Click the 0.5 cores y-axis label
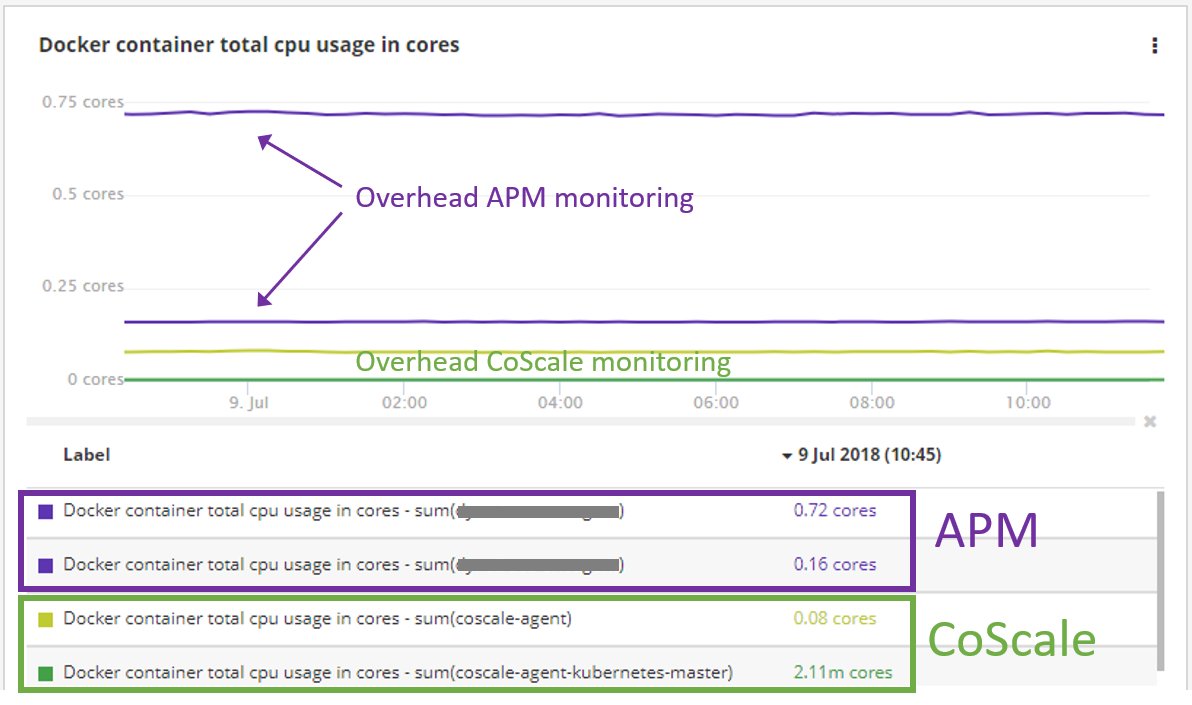This screenshot has width=1192, height=705. pyautogui.click(x=88, y=194)
